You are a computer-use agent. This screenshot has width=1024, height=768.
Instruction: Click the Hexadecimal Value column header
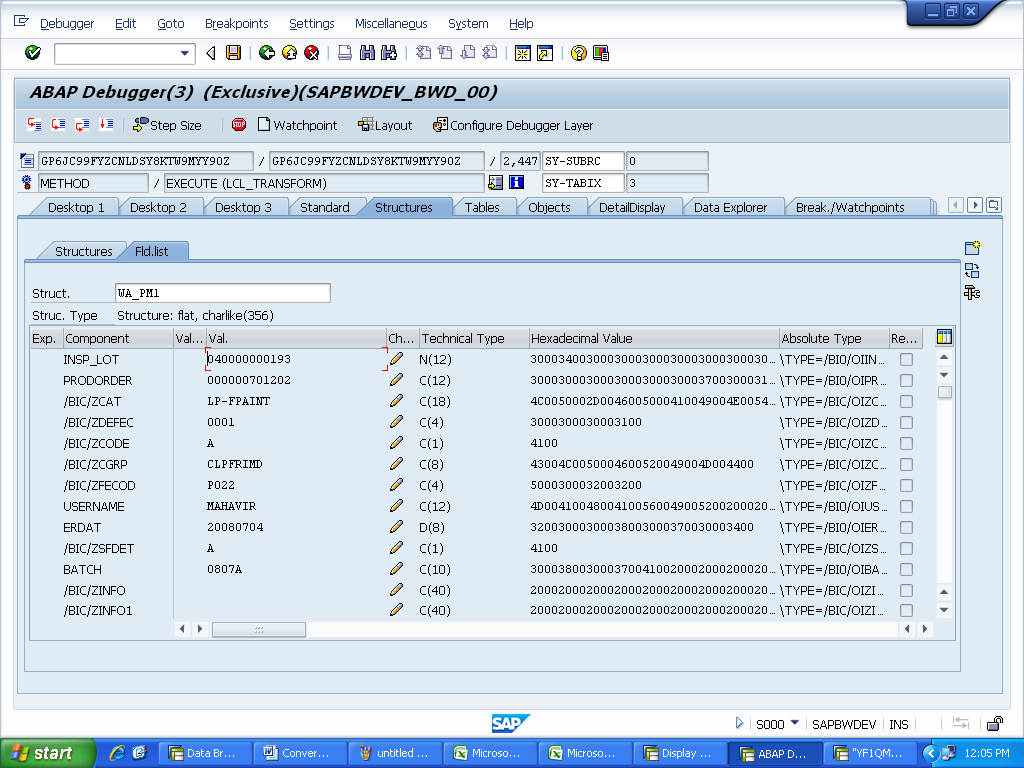[653, 338]
